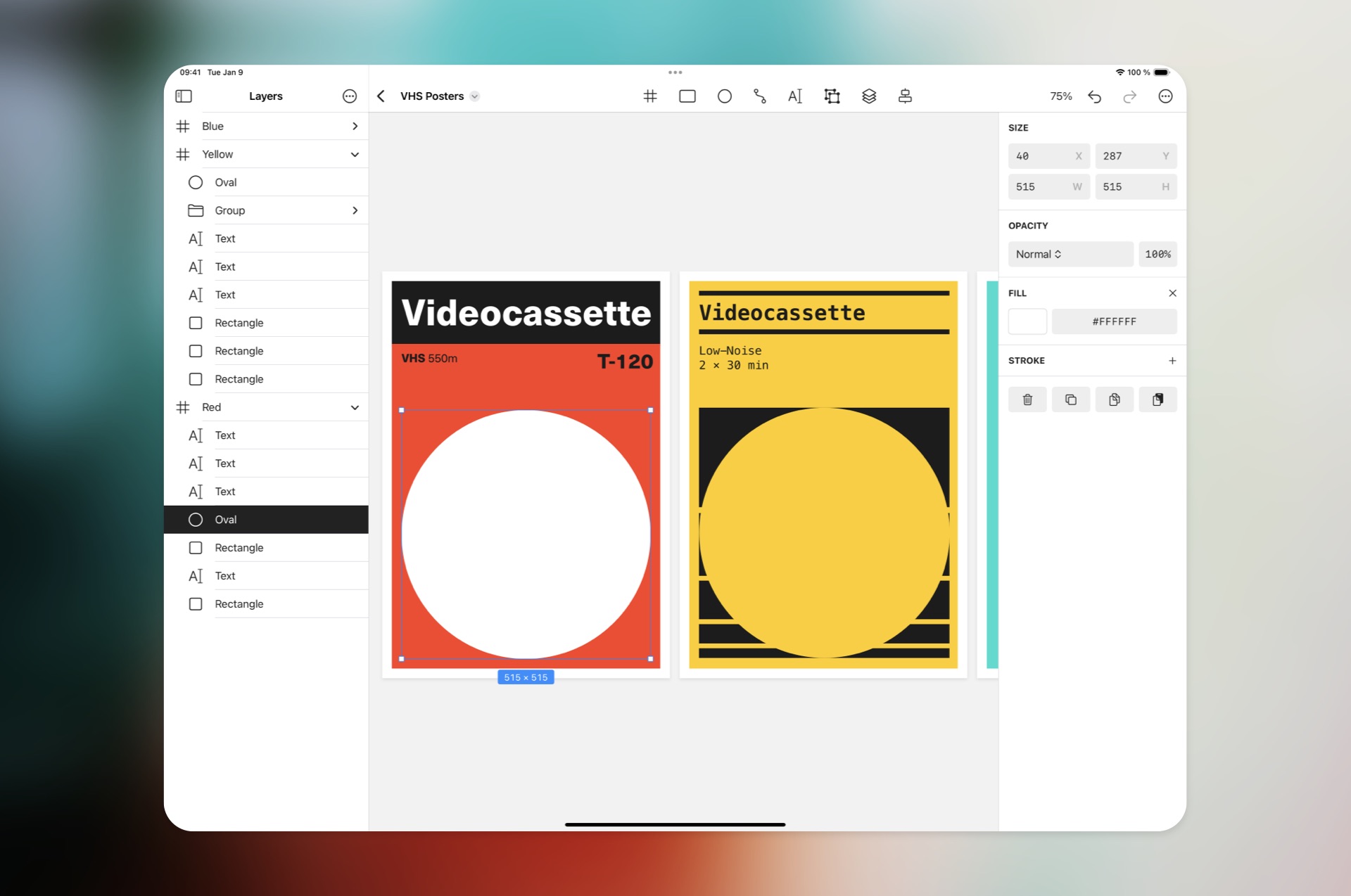Image resolution: width=1351 pixels, height=896 pixels.
Task: Collapse the Yellow artboard layer
Action: click(355, 154)
